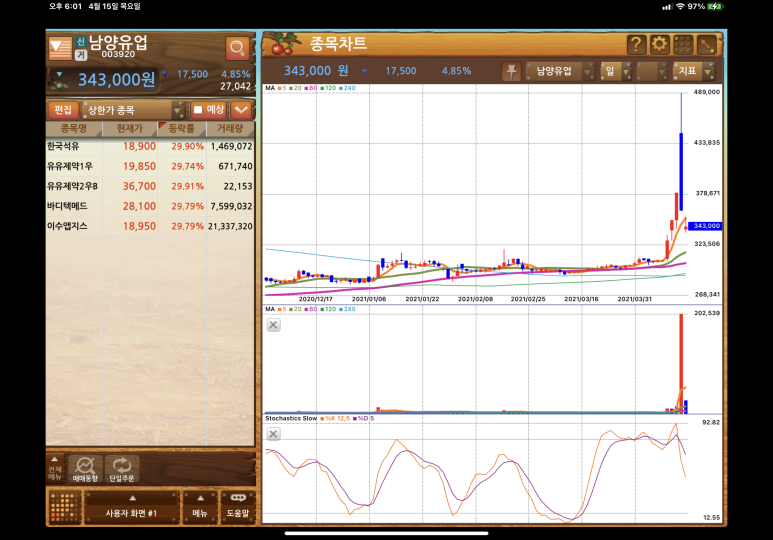The height and width of the screenshot is (540, 773).
Task: Tap the LED dot-matrix icon at bottom left
Action: point(65,507)
